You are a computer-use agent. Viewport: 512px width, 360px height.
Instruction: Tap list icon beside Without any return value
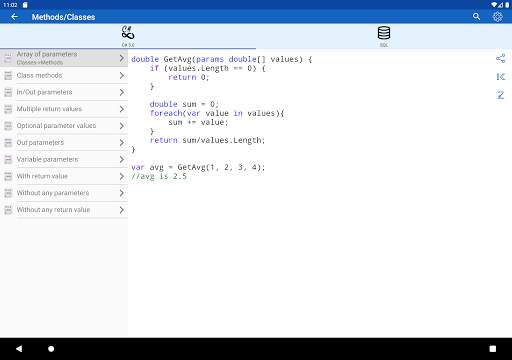coord(8,210)
